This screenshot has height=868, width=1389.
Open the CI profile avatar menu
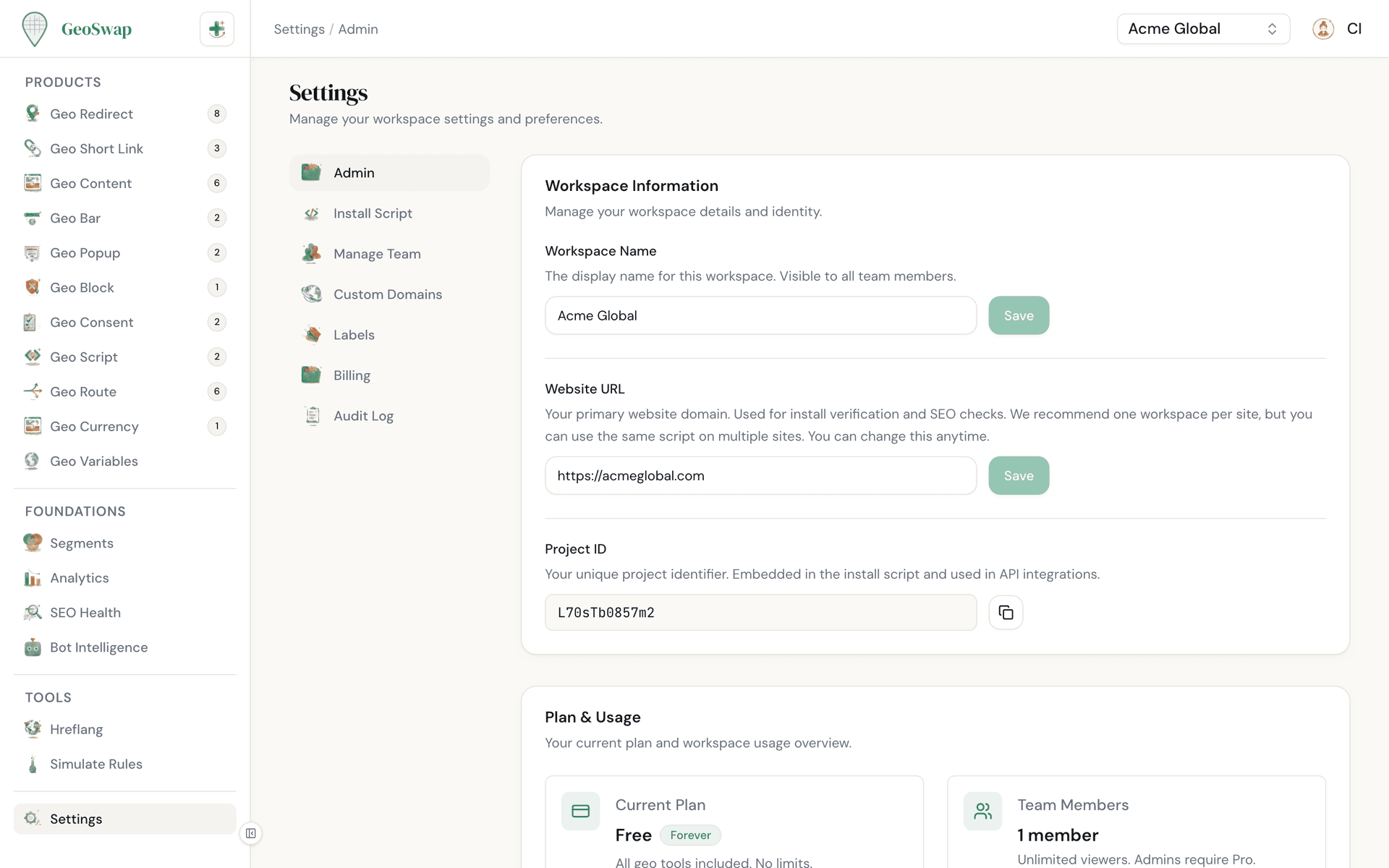(1323, 29)
